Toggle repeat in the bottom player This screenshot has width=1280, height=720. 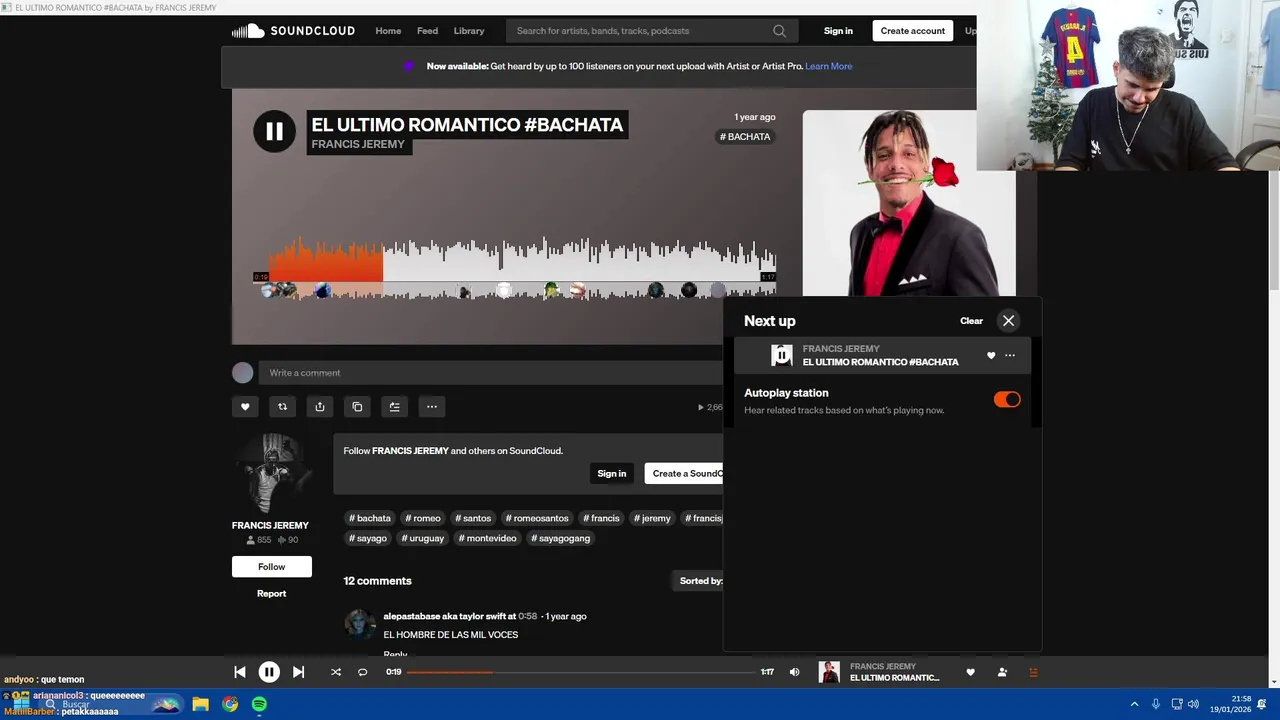(363, 672)
